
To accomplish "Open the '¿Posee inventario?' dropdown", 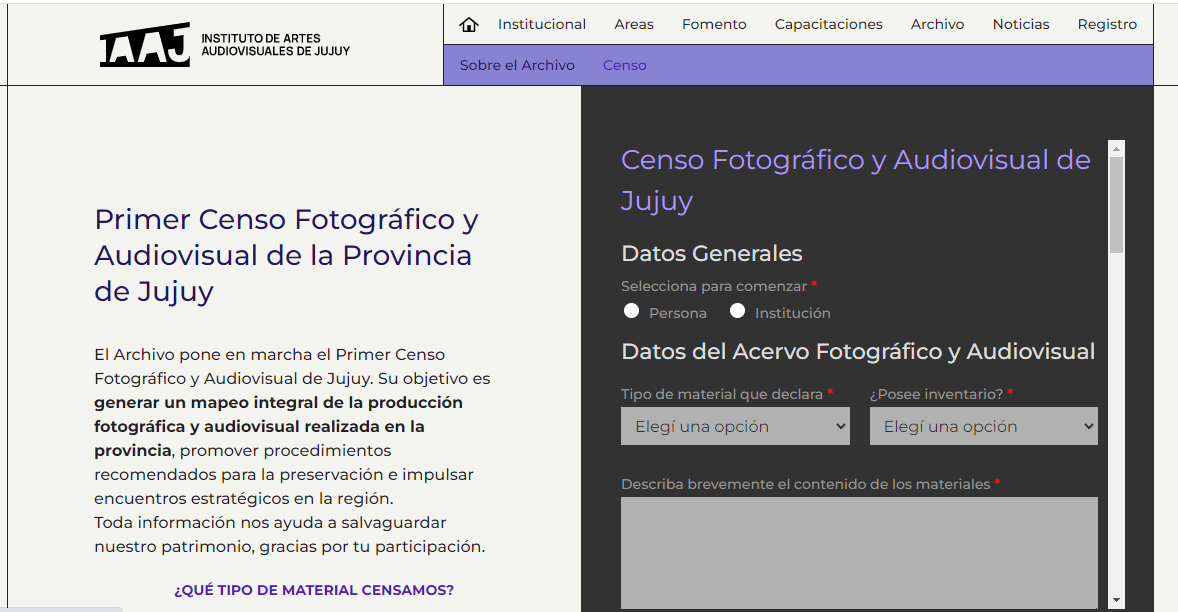I will tap(983, 426).
